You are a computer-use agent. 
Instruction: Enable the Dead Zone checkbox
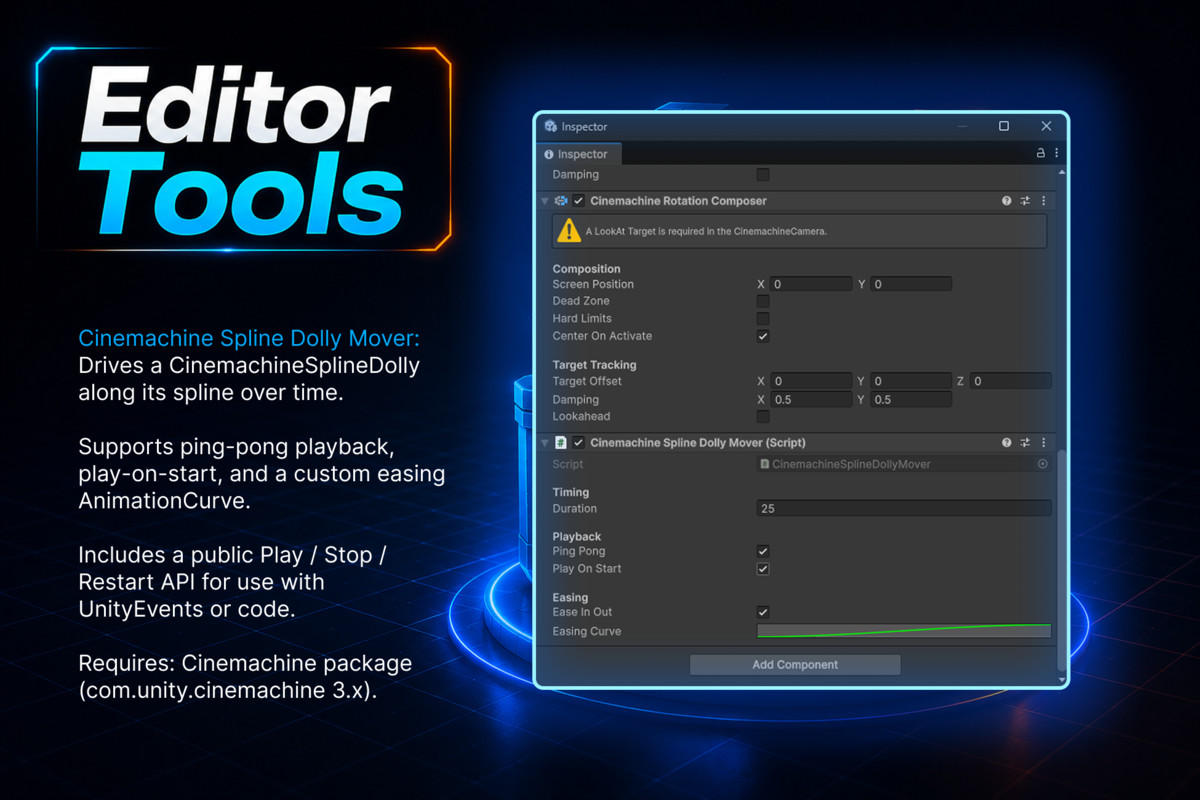[x=763, y=301]
